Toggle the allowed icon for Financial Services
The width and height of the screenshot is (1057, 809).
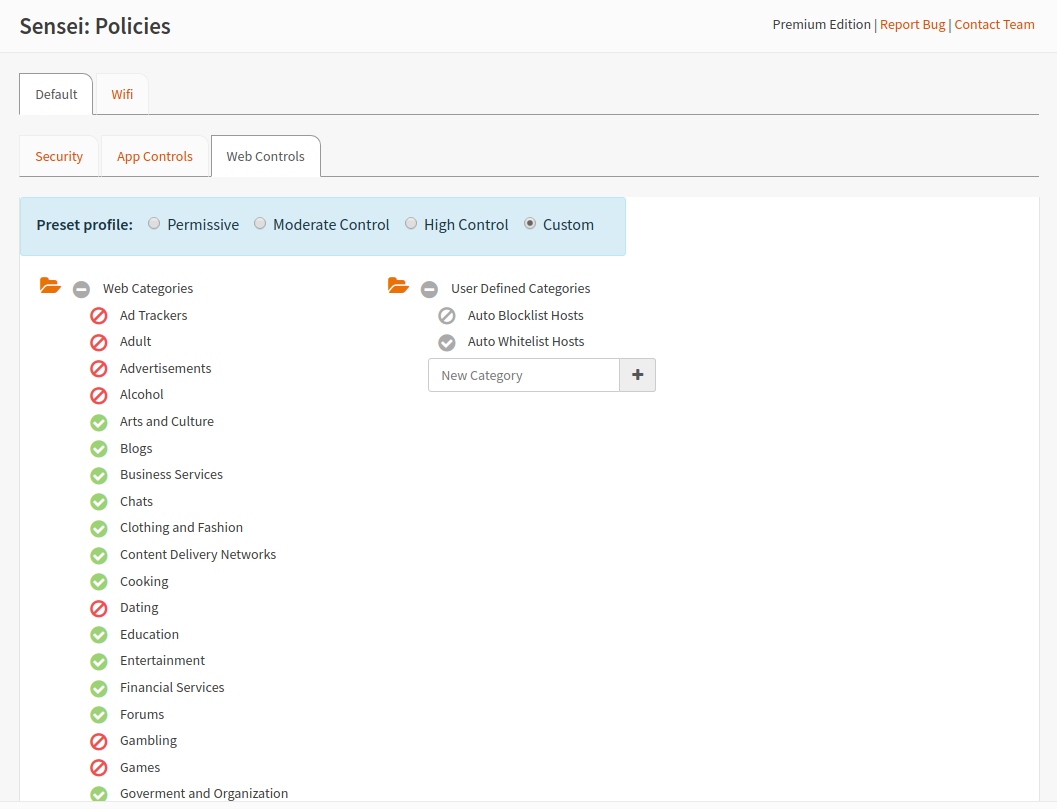tap(98, 688)
